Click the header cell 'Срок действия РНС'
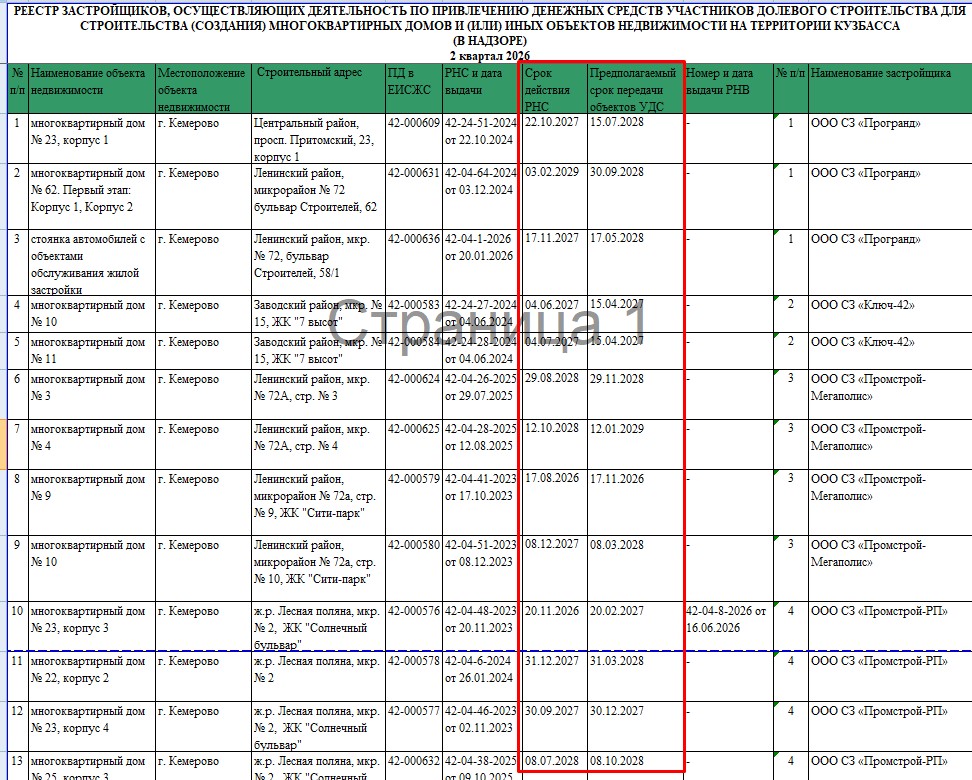972x780 pixels. [554, 89]
